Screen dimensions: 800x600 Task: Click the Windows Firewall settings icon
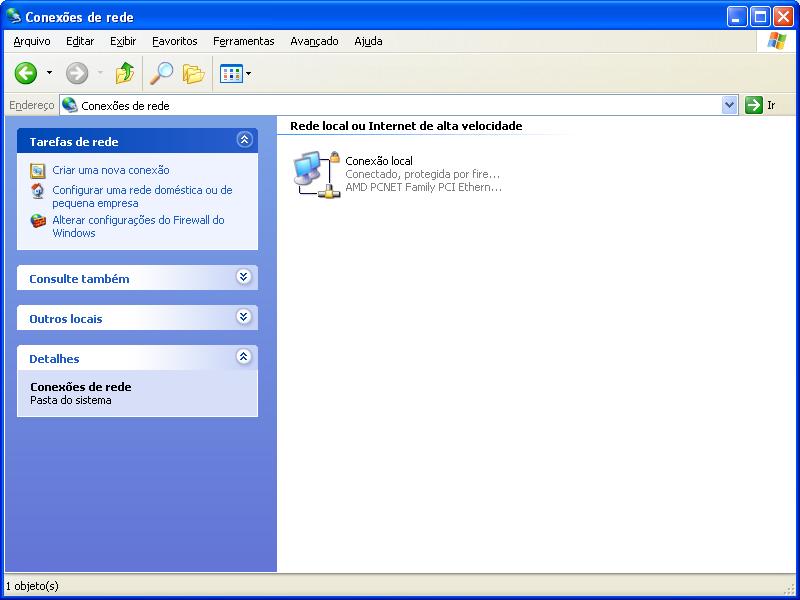(38, 221)
